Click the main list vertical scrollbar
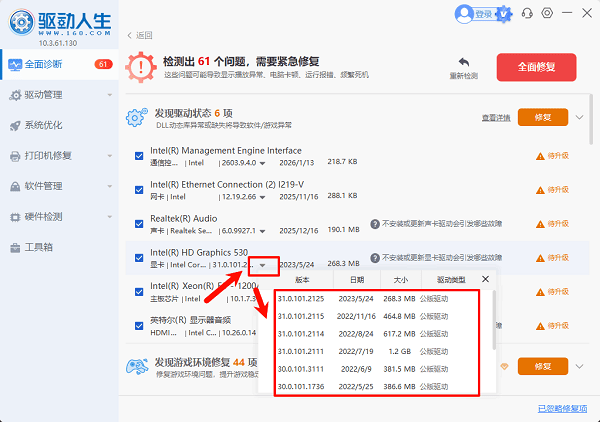Viewport: 600px width, 422px height. [591, 119]
